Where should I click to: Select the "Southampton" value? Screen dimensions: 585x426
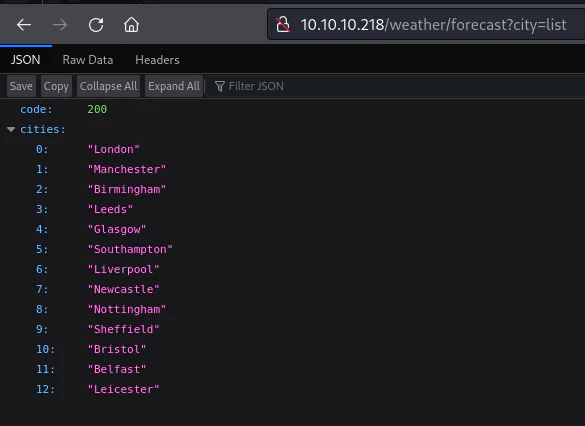130,249
